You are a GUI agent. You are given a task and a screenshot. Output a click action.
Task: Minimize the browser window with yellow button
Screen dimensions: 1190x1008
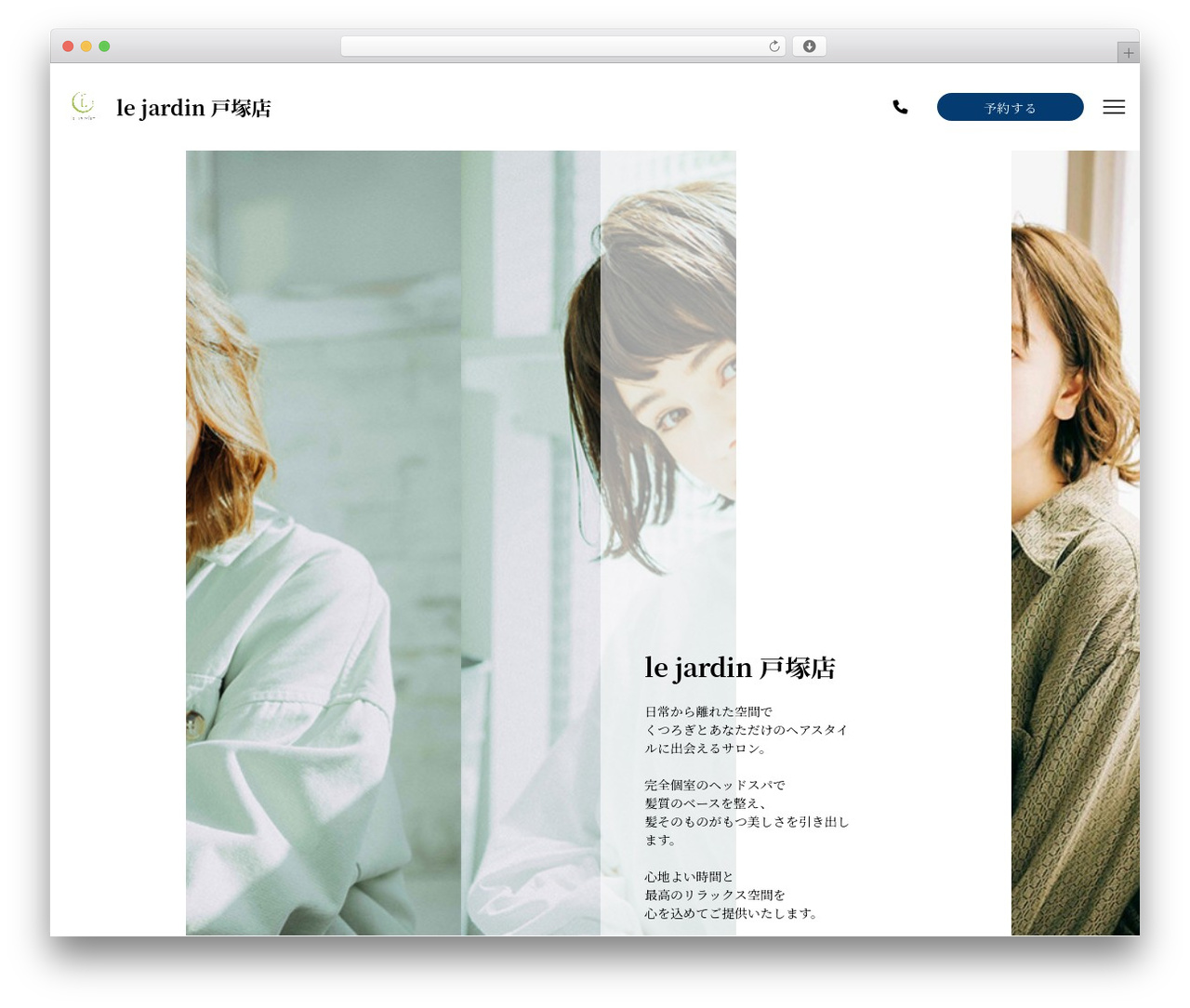[86, 46]
